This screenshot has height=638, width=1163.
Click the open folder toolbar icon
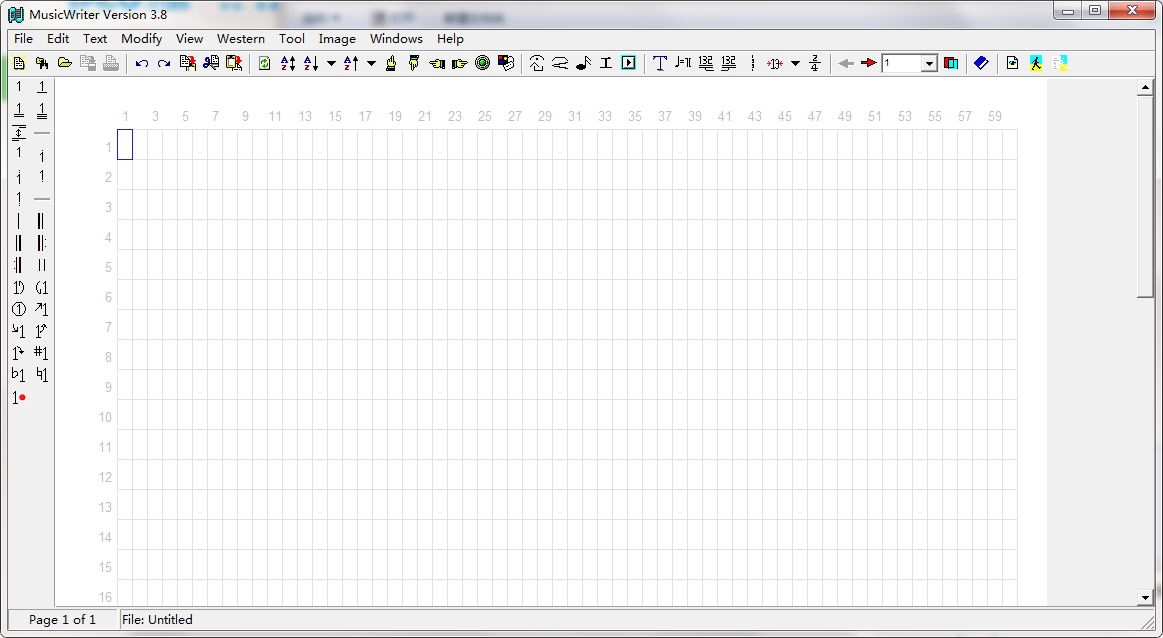(64, 63)
